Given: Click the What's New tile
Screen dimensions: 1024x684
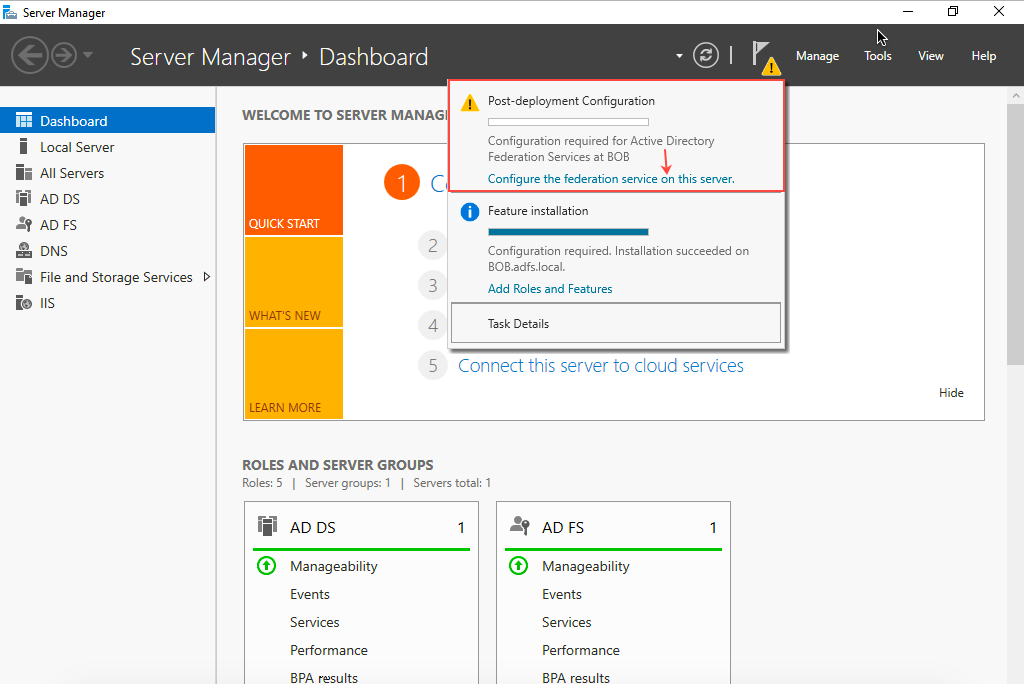Looking at the screenshot, I should coord(294,282).
